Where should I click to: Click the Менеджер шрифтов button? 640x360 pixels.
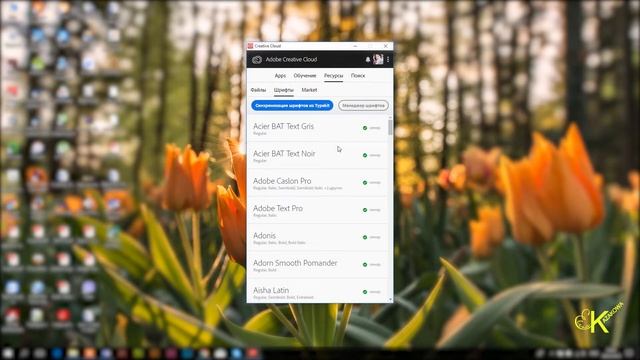click(x=363, y=105)
